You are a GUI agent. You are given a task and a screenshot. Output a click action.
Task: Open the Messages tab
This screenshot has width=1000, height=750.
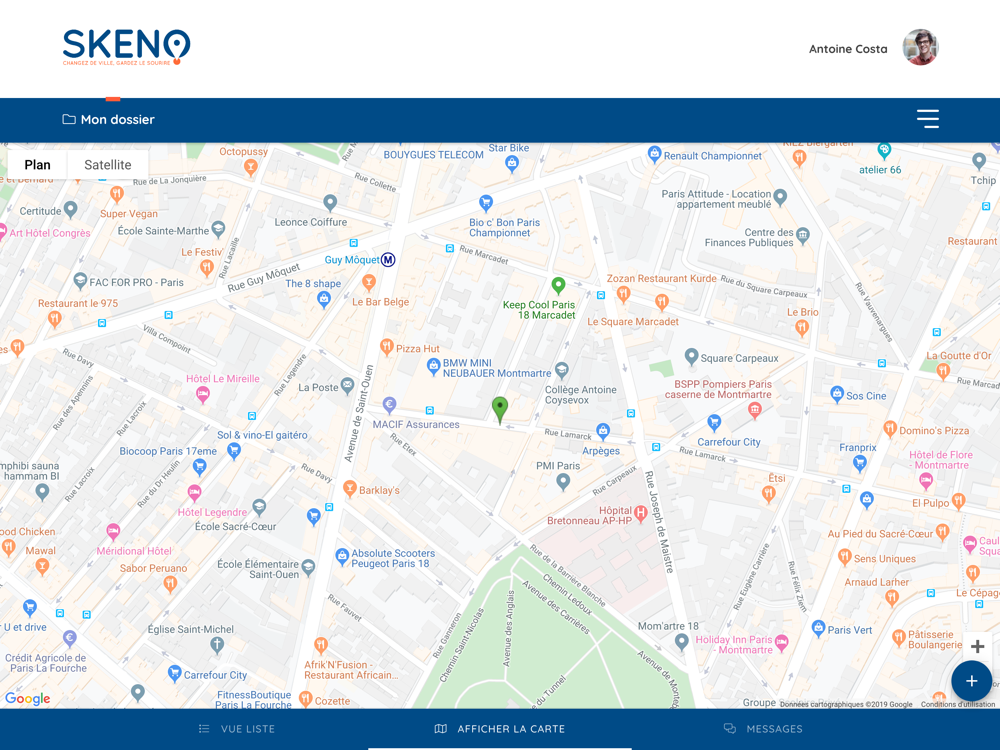763,729
